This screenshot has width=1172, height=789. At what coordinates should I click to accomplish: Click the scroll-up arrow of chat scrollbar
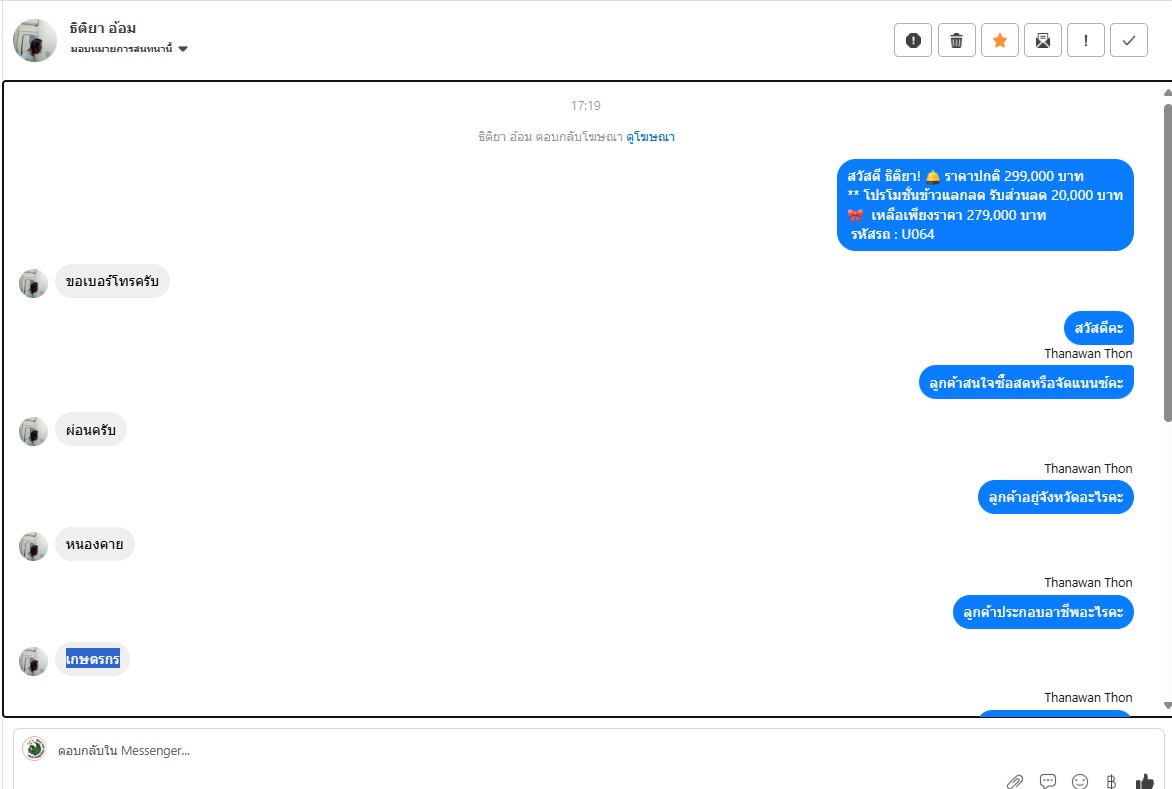pos(1168,93)
